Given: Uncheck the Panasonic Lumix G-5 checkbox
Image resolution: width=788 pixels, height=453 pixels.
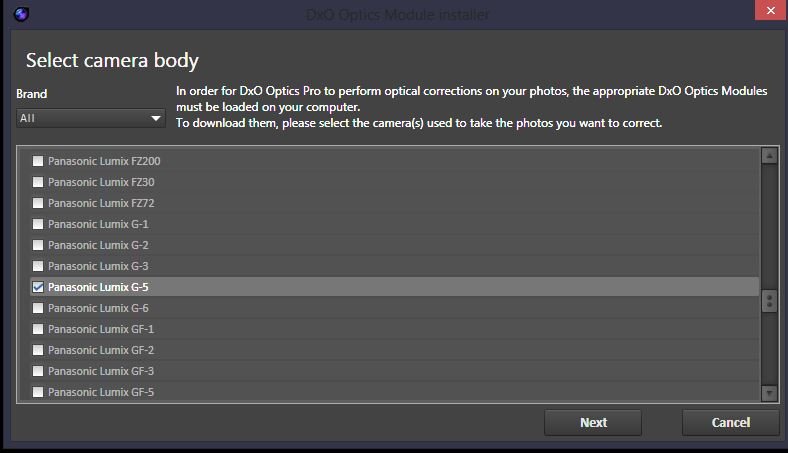Looking at the screenshot, I should (38, 287).
